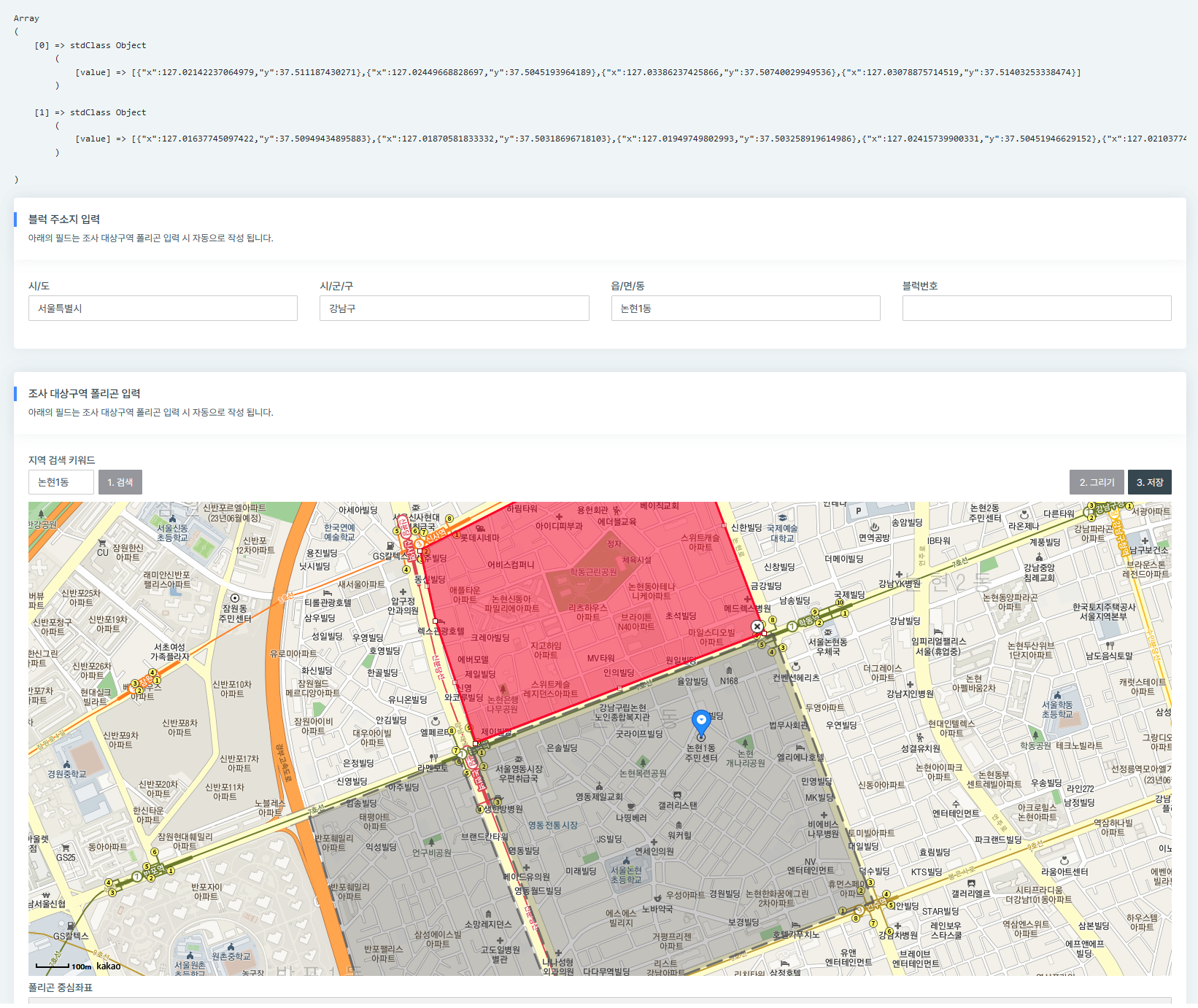Image resolution: width=1198 pixels, height=1008 pixels.
Task: Click the N168 building icon
Action: [729, 670]
